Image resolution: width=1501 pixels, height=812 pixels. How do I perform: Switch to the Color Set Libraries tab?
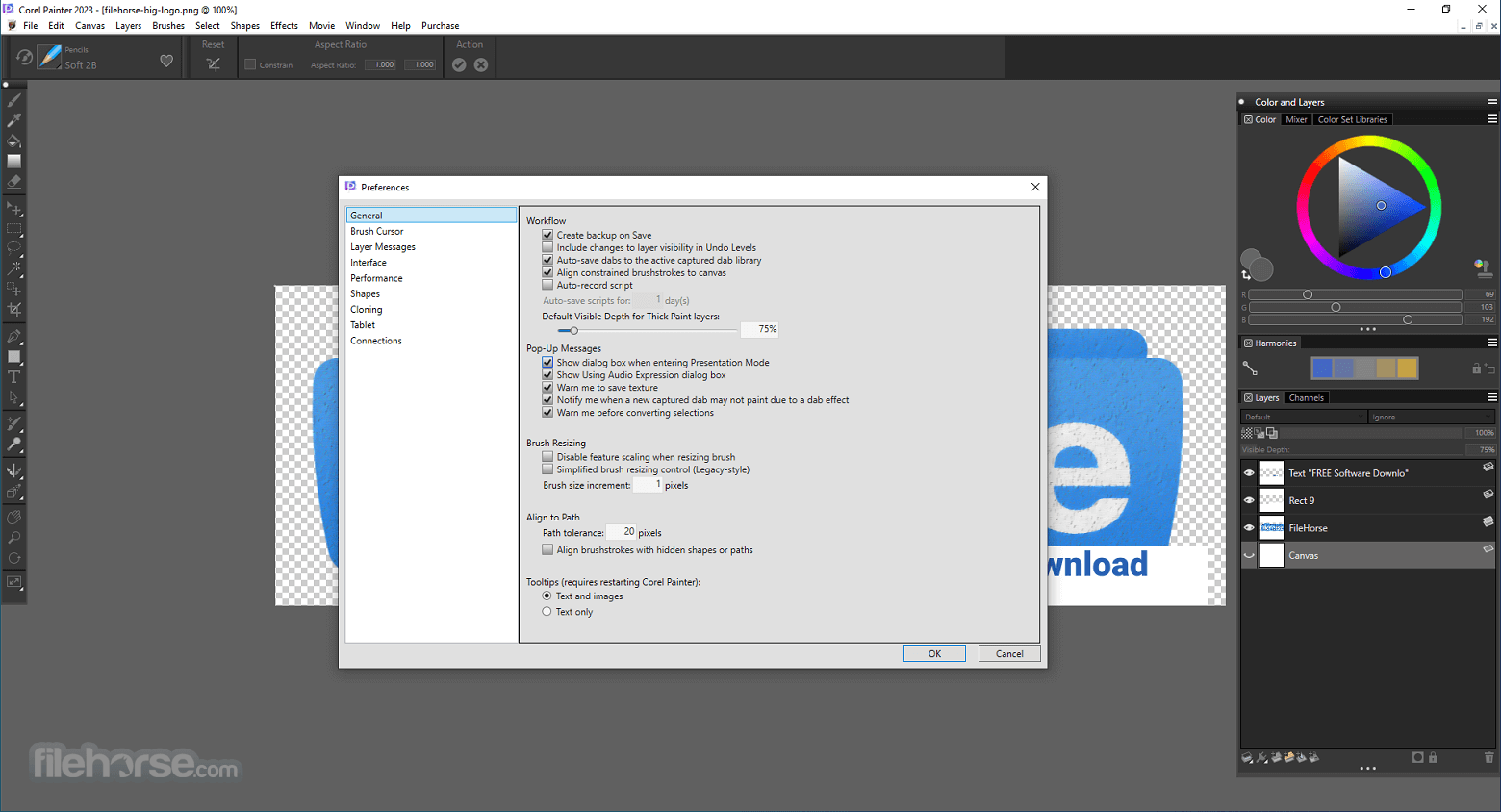[1352, 119]
